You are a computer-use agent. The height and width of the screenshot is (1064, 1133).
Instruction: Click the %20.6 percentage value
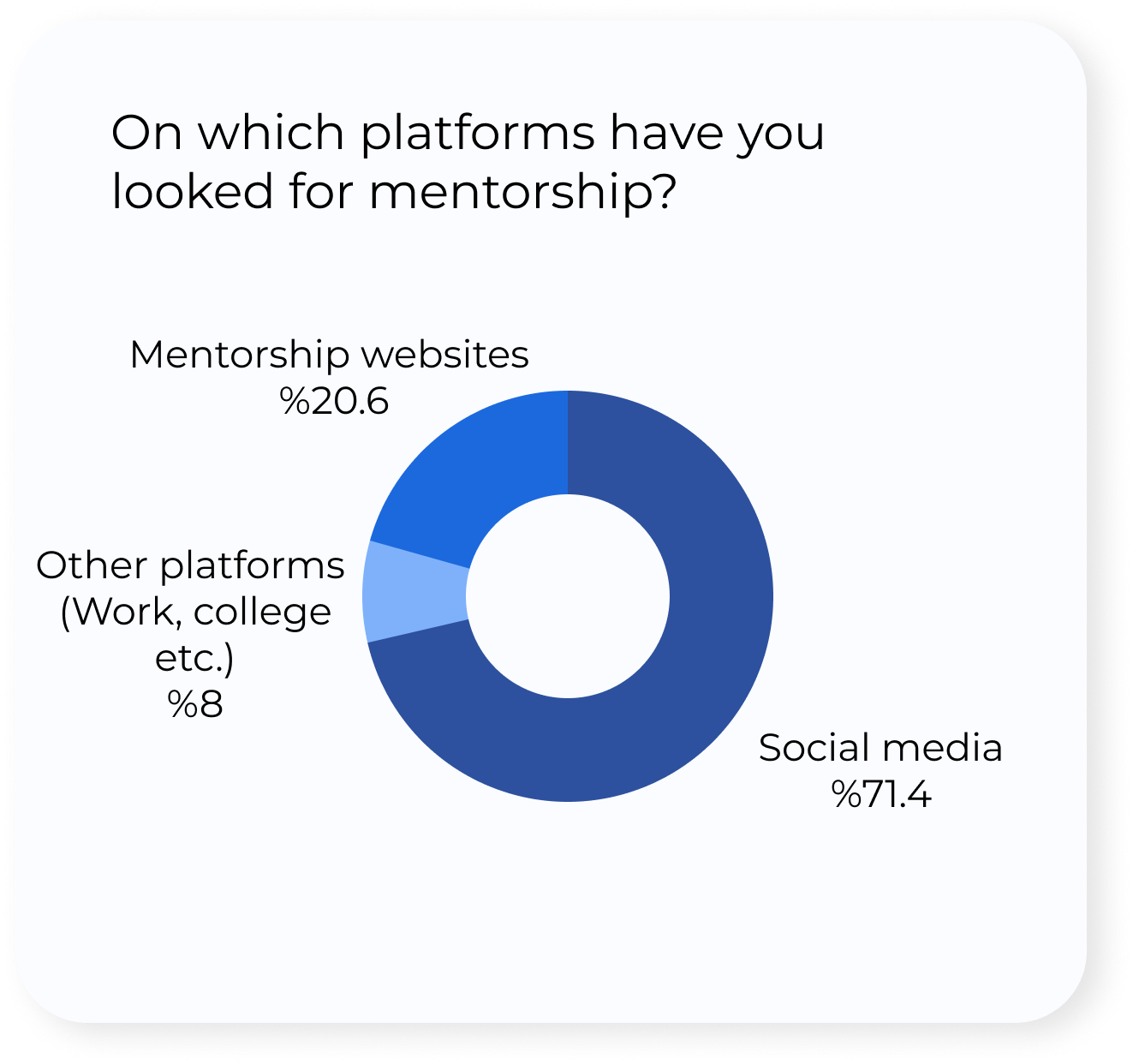[x=334, y=401]
